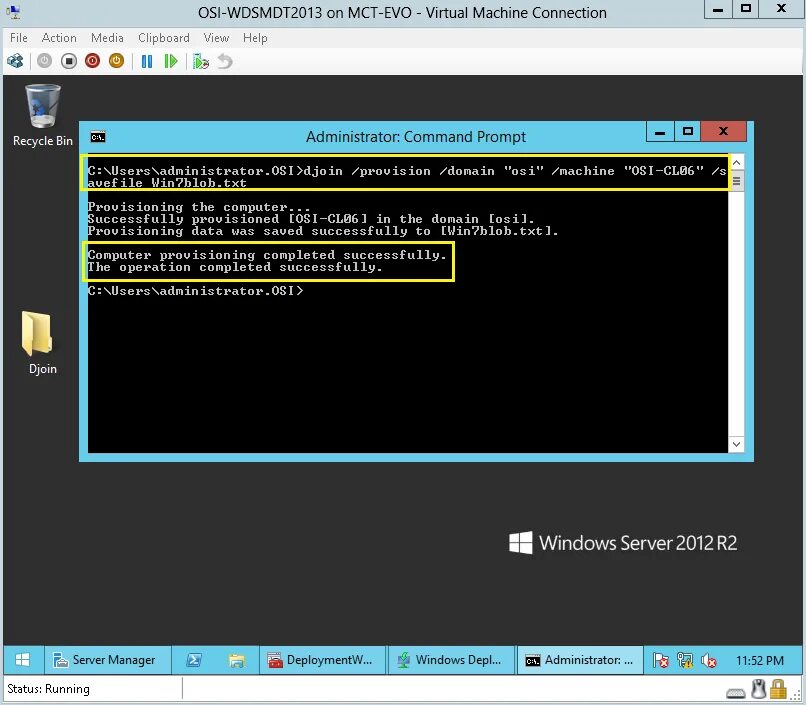The width and height of the screenshot is (806, 705).
Task: Revert the VM with the undo arrow icon
Action: point(225,62)
